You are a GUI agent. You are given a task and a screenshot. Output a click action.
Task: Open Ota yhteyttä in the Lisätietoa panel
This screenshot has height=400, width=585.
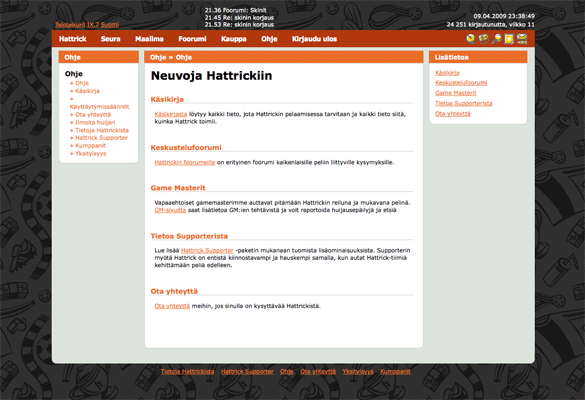pyautogui.click(x=453, y=113)
